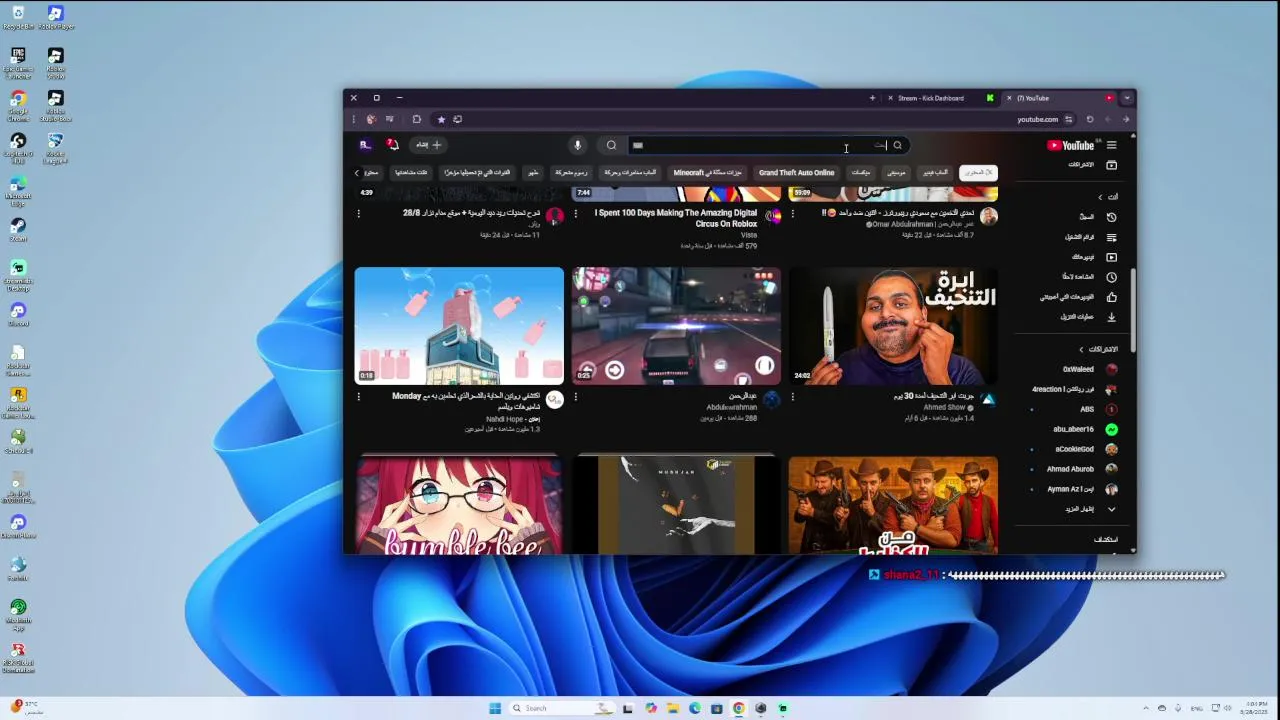Viewport: 1280px width, 720px height.
Task: Open the browser tab search dropdown arrow
Action: click(1127, 98)
